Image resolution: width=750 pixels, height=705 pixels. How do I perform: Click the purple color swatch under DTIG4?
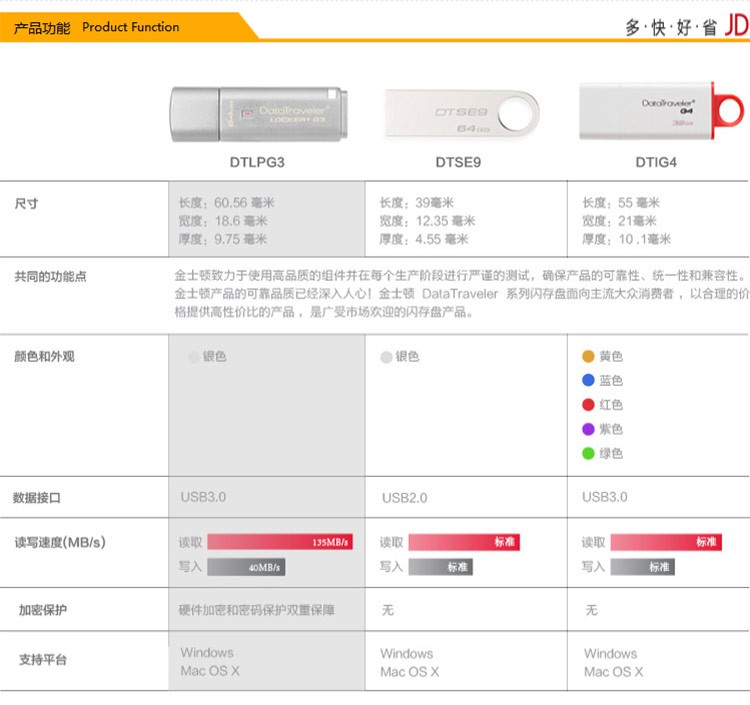588,429
